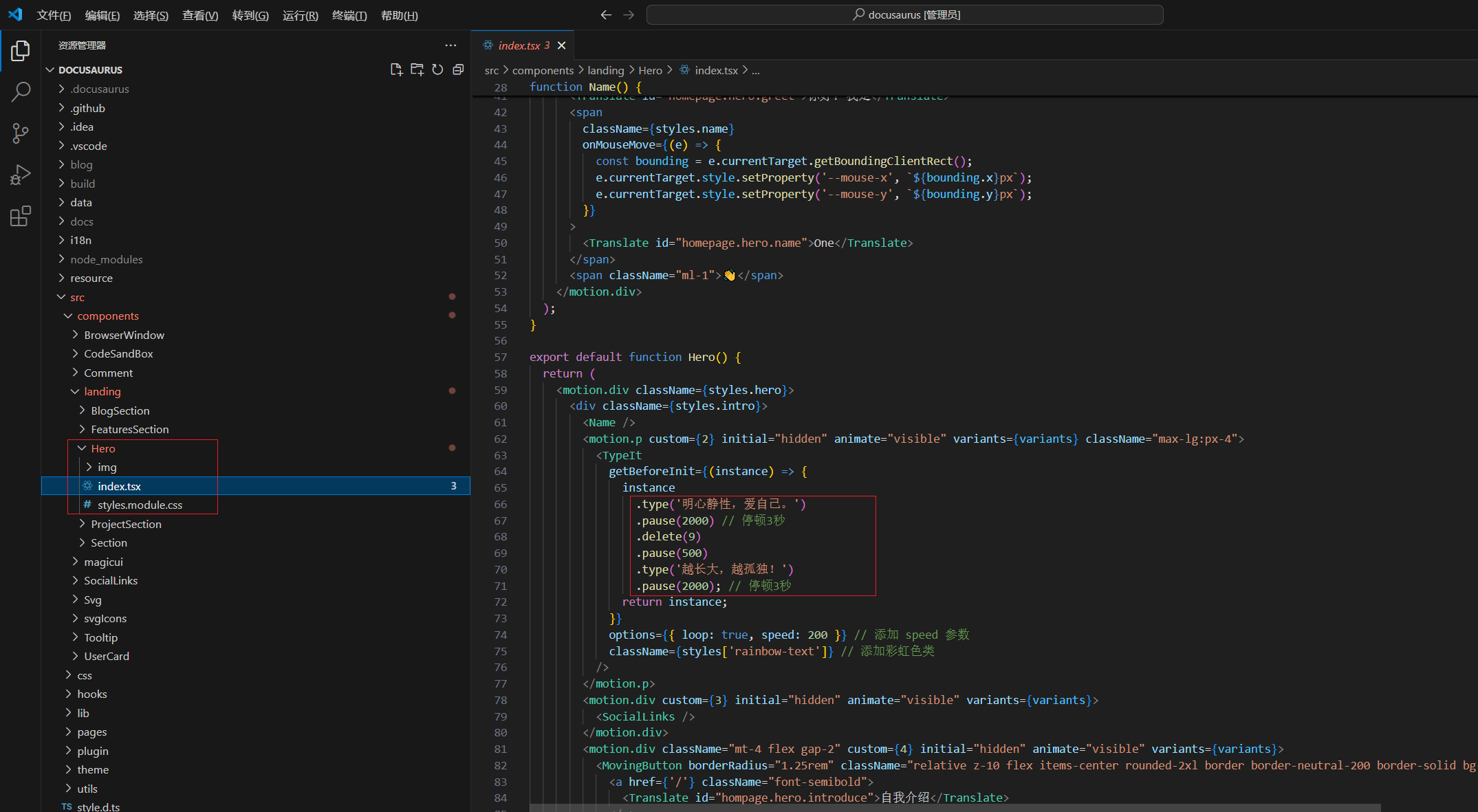Open the 选择(S) menu
Screen dimensions: 1478x812
pos(151,15)
